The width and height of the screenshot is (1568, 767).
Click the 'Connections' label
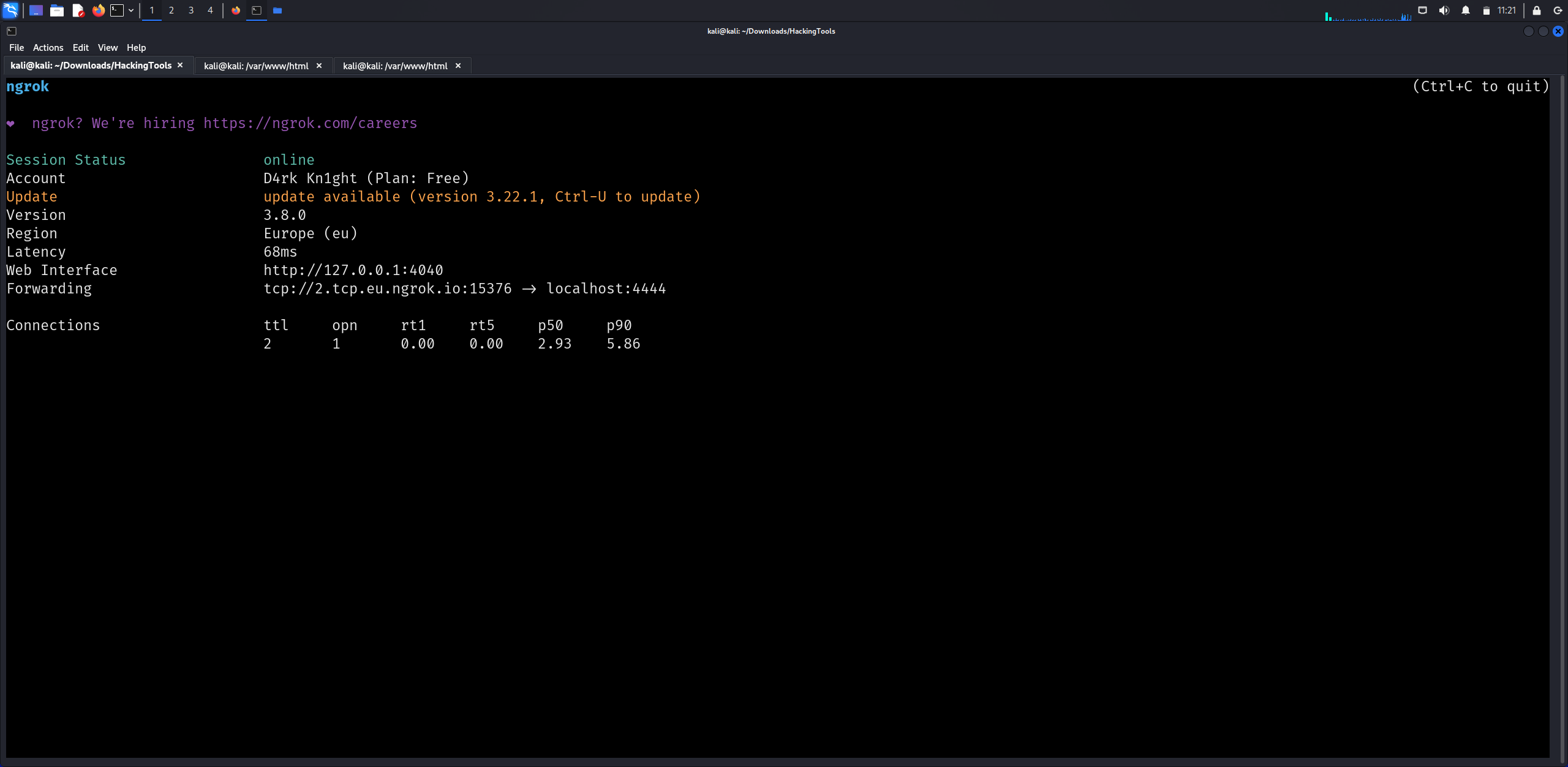(53, 325)
